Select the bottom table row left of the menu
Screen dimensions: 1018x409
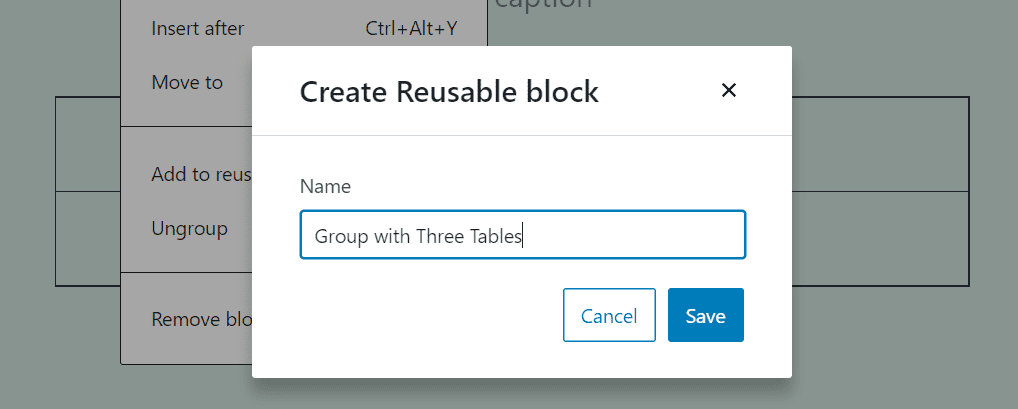click(x=88, y=238)
